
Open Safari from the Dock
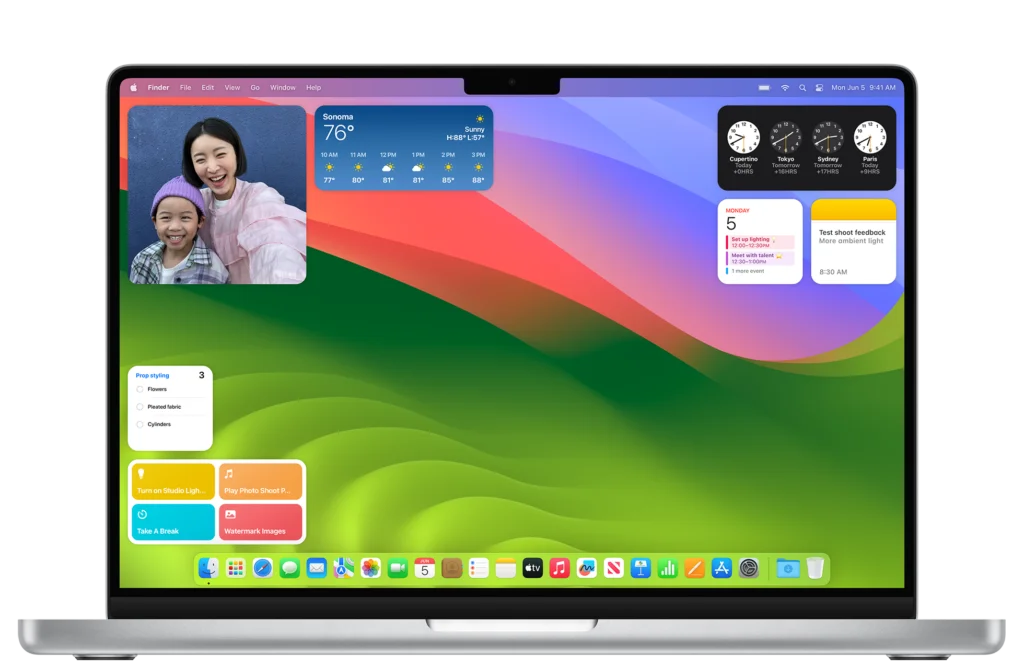260,568
